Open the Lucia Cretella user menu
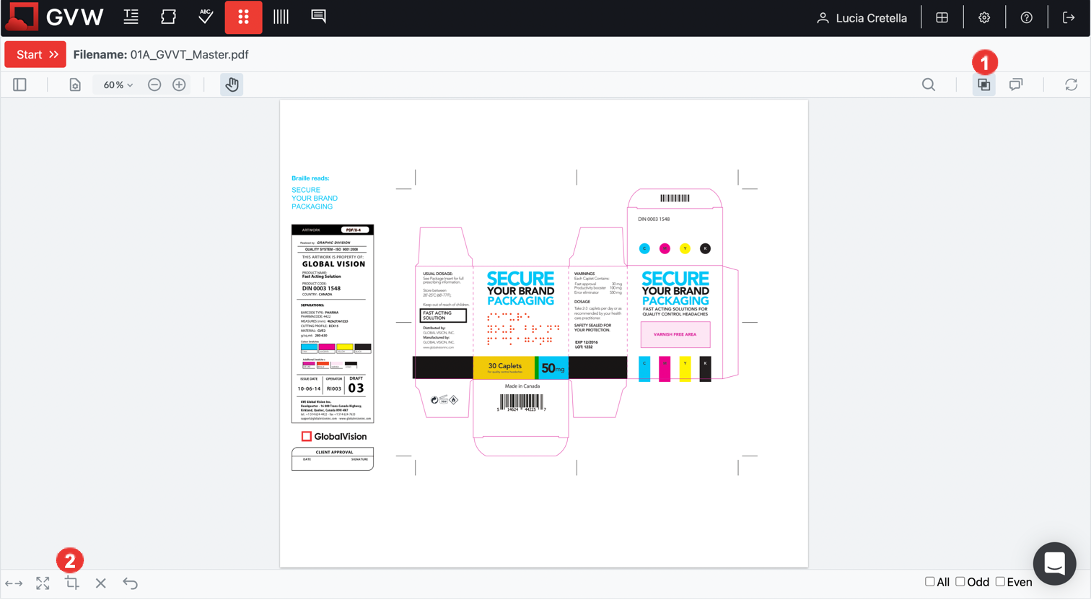Screen dimensions: 1092x600 (862, 18)
